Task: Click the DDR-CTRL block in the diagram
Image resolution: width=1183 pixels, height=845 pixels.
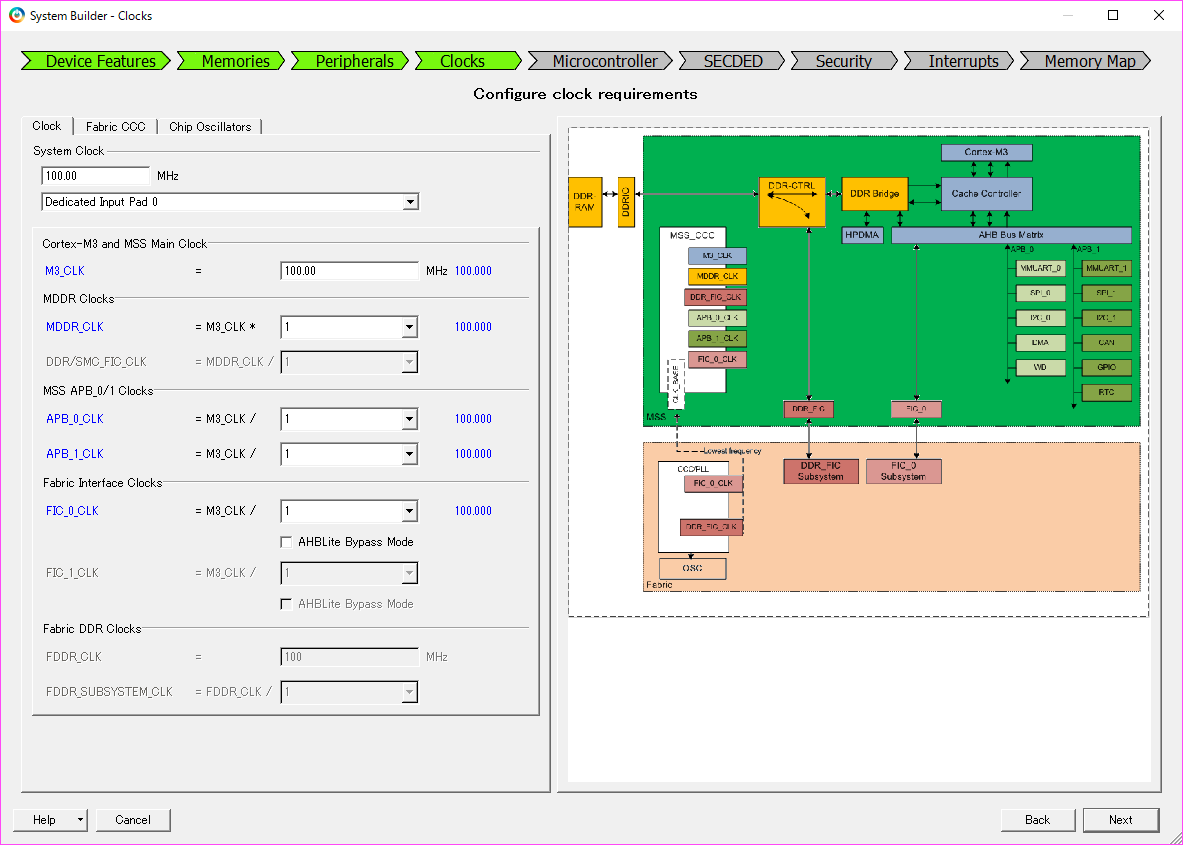Action: click(792, 200)
